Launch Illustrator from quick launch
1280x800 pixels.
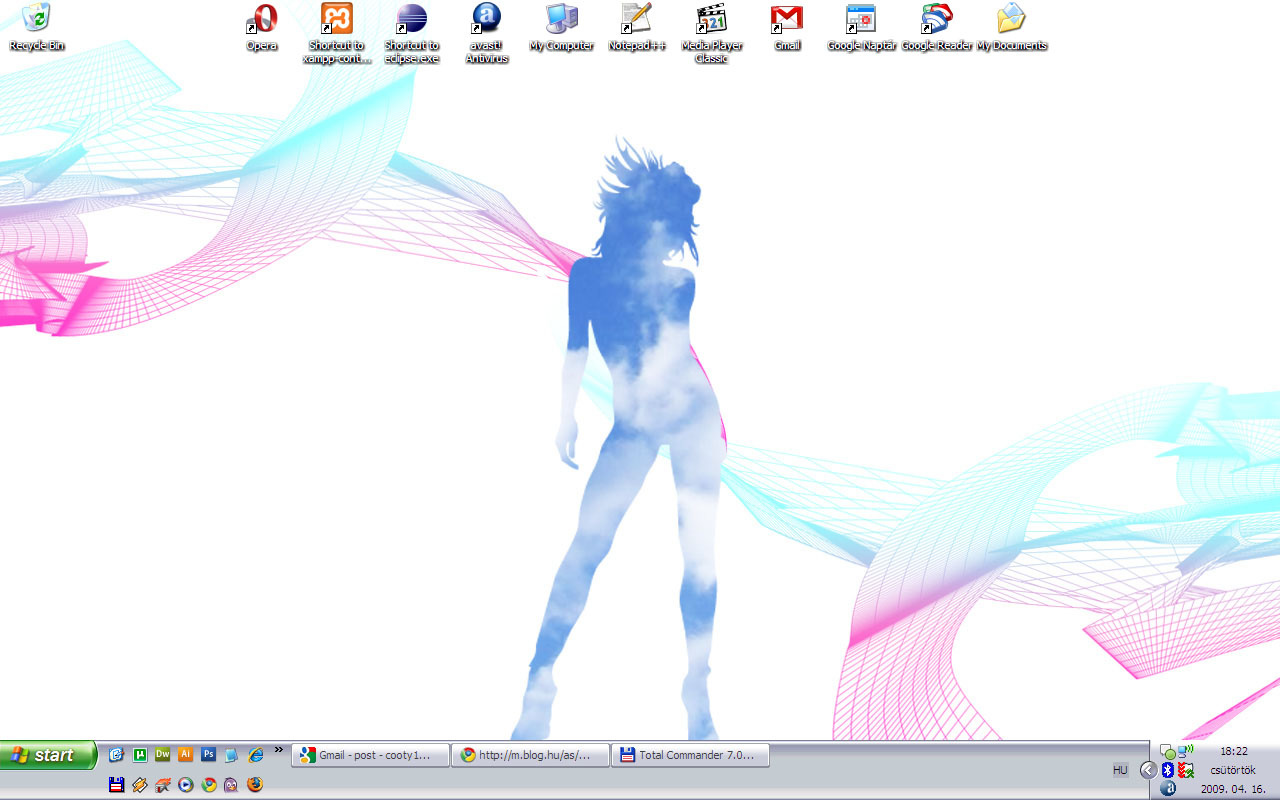(186, 755)
